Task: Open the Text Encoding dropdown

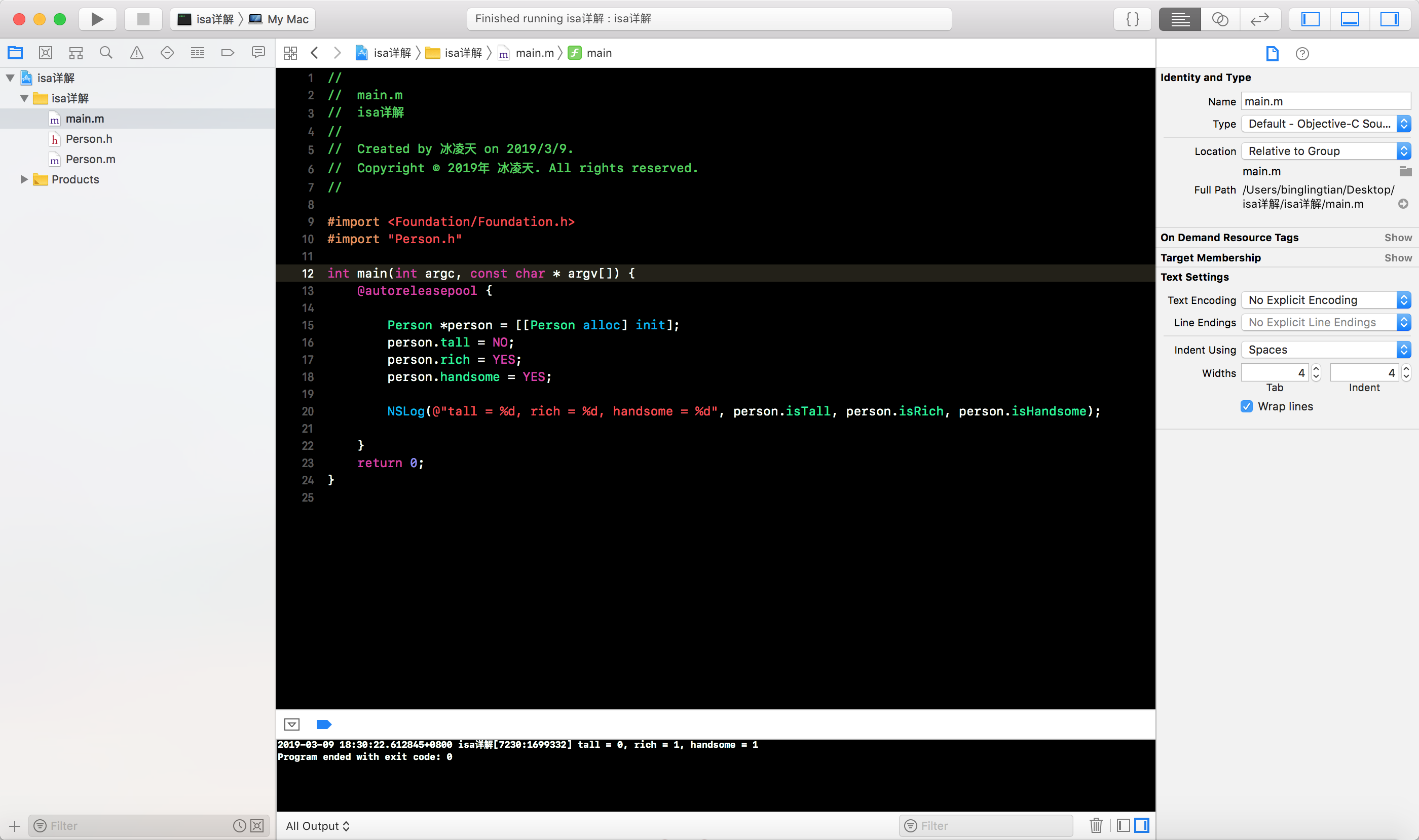Action: click(1326, 300)
